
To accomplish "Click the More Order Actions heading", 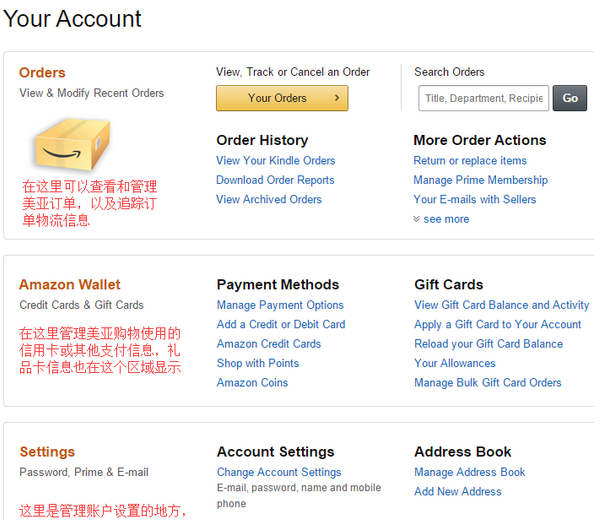I will coord(480,140).
